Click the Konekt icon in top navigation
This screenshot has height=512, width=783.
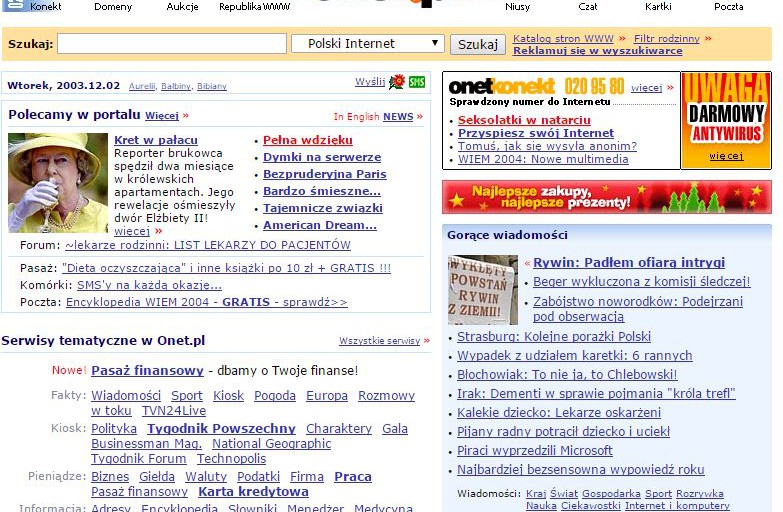point(14,5)
